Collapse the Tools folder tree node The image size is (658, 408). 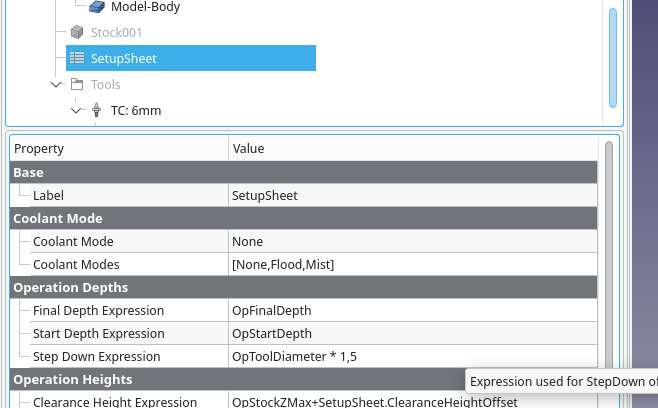57,85
